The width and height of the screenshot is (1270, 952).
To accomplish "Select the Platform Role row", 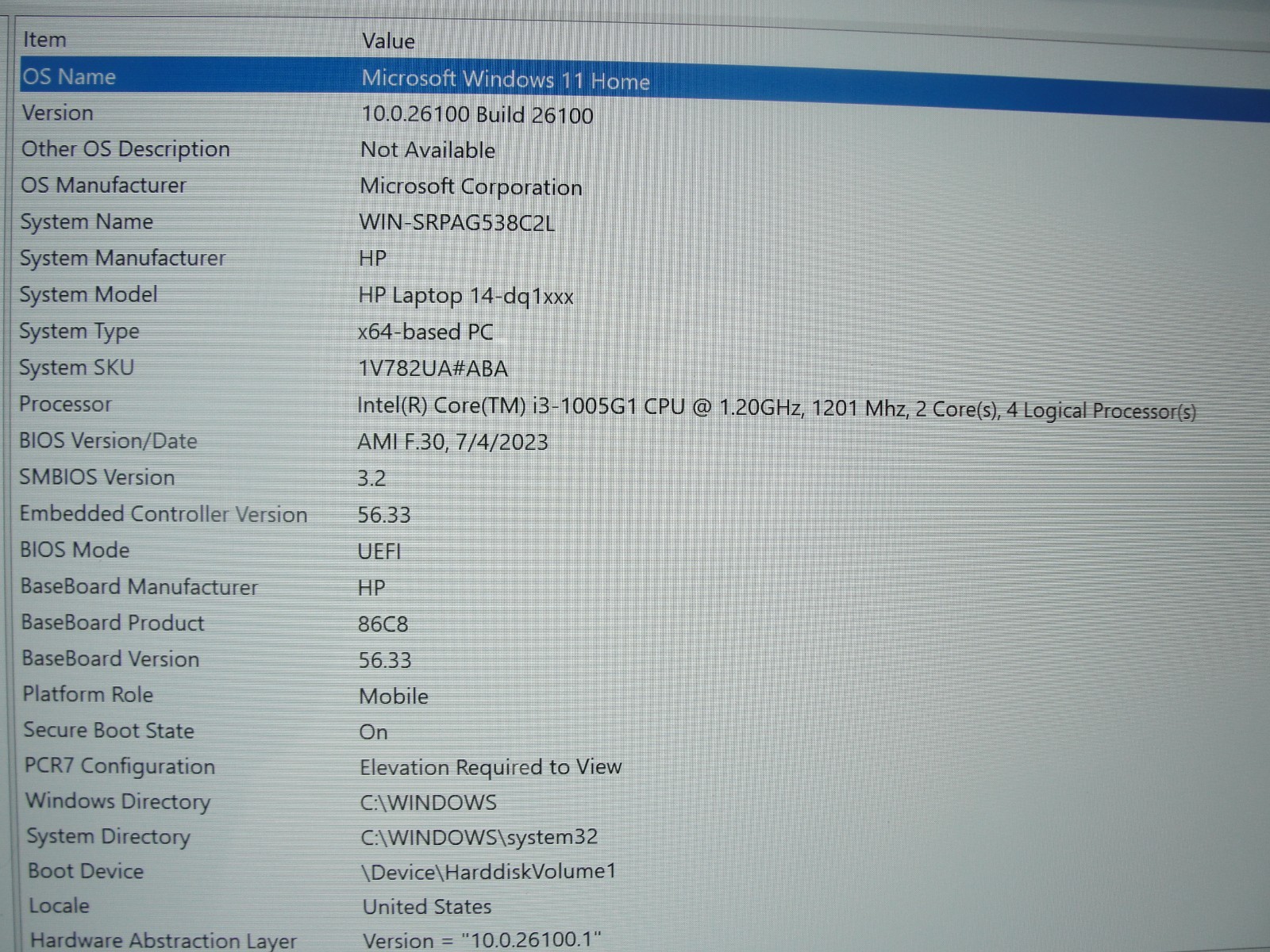I will coord(88,695).
